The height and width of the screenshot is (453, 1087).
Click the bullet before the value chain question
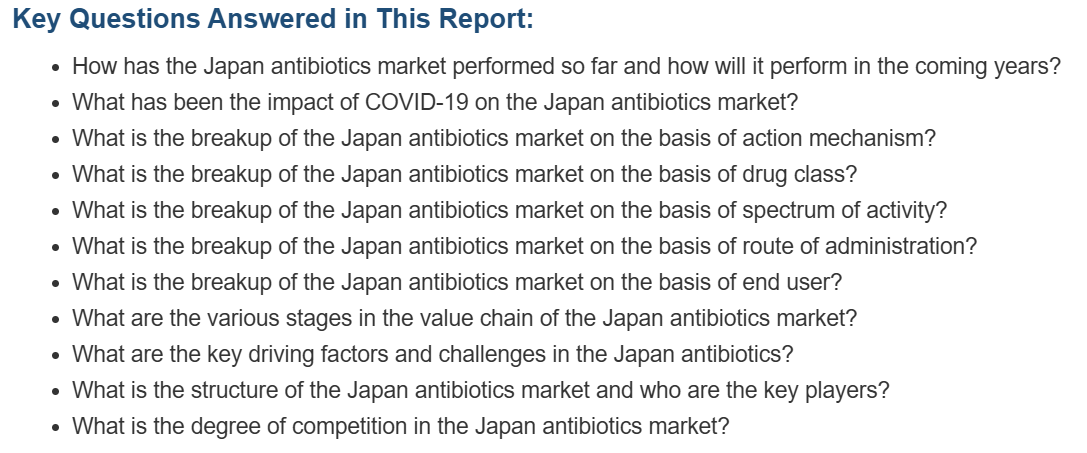(56, 320)
